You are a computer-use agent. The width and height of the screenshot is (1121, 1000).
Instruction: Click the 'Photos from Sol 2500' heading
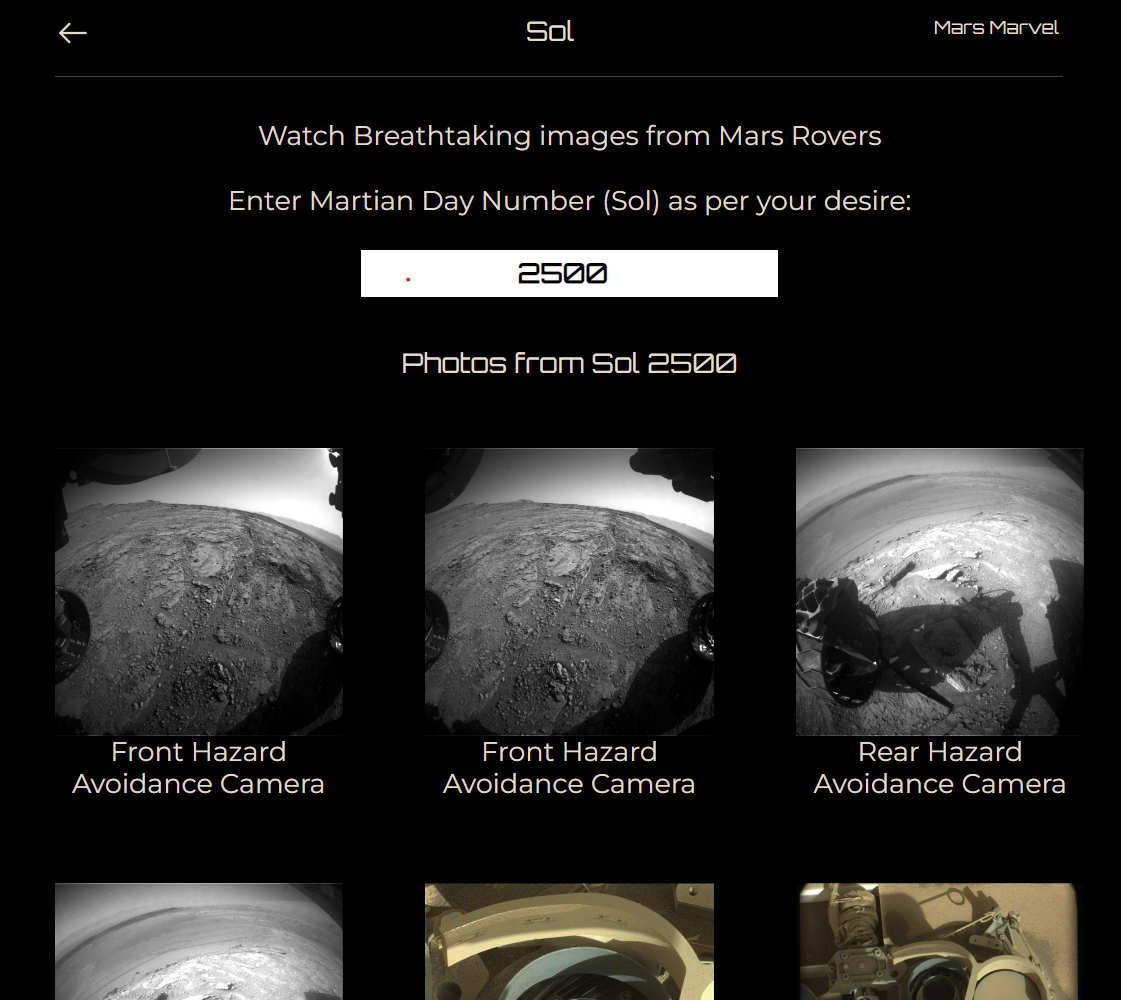click(569, 363)
